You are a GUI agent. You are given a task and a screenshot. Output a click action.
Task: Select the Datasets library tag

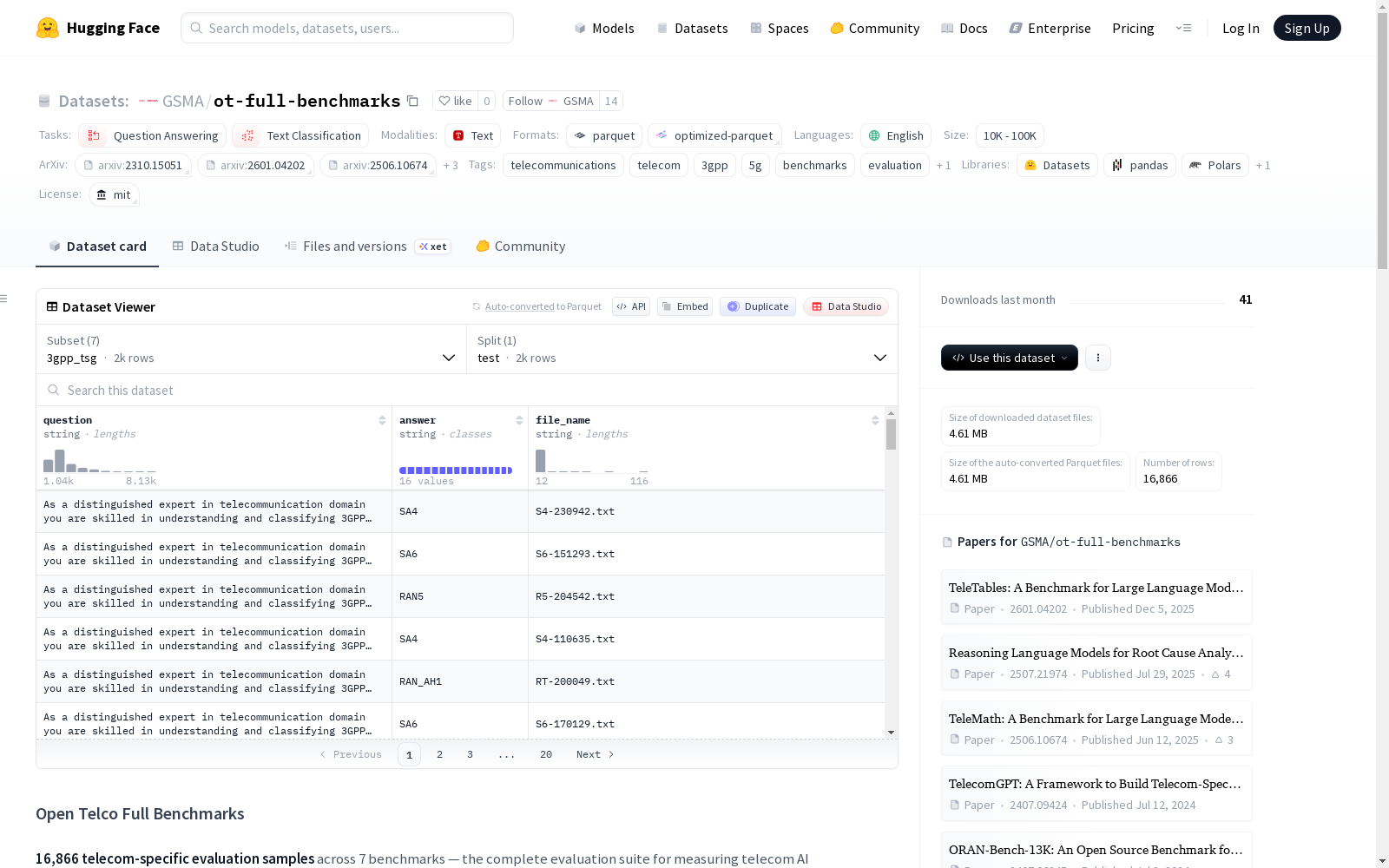click(1057, 165)
